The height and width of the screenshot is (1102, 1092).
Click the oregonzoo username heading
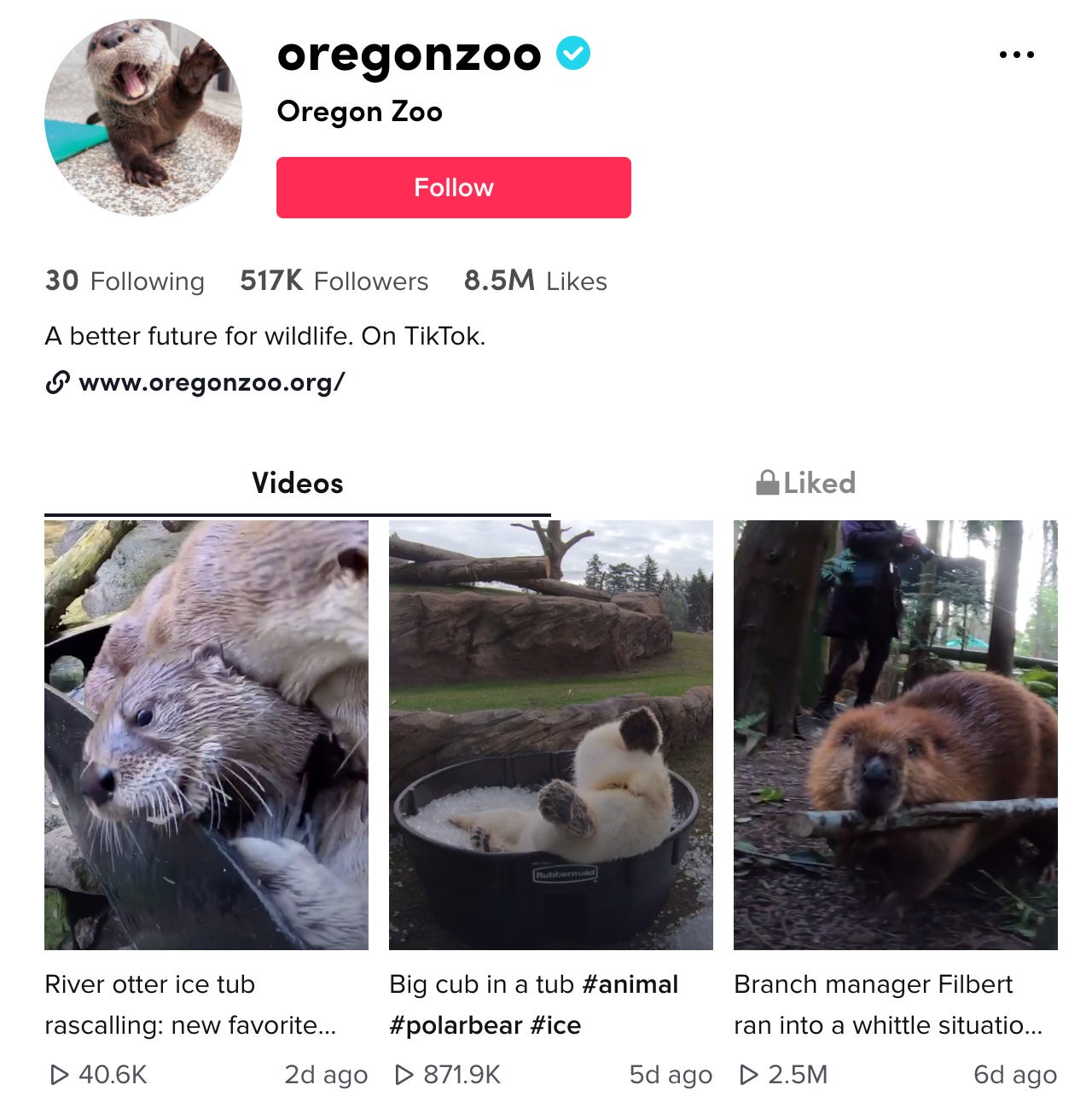click(409, 55)
